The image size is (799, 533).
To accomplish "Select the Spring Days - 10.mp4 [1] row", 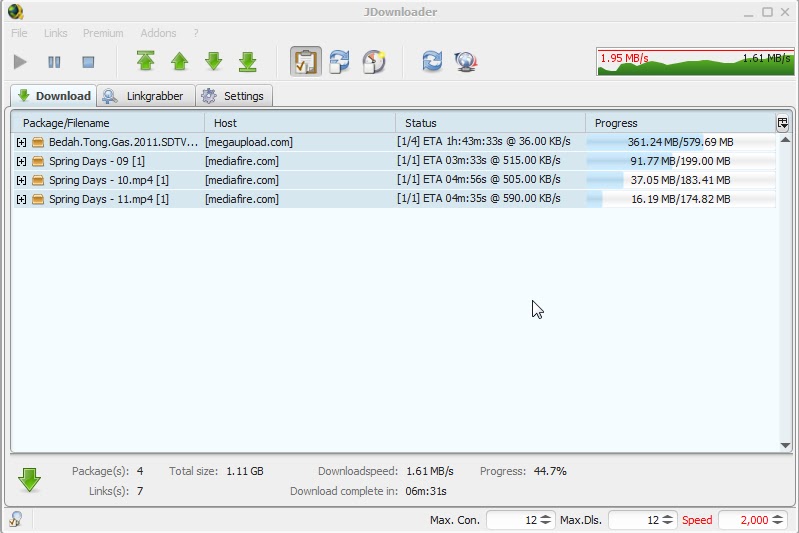I will [393, 180].
